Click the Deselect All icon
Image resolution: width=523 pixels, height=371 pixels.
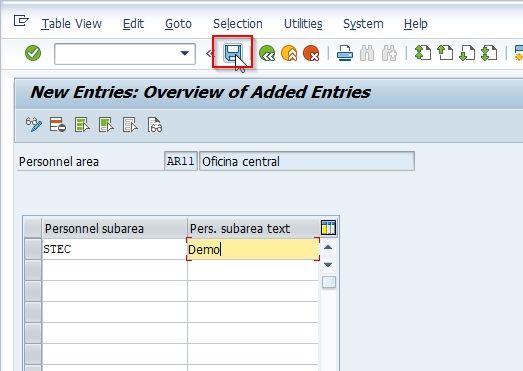click(x=130, y=125)
